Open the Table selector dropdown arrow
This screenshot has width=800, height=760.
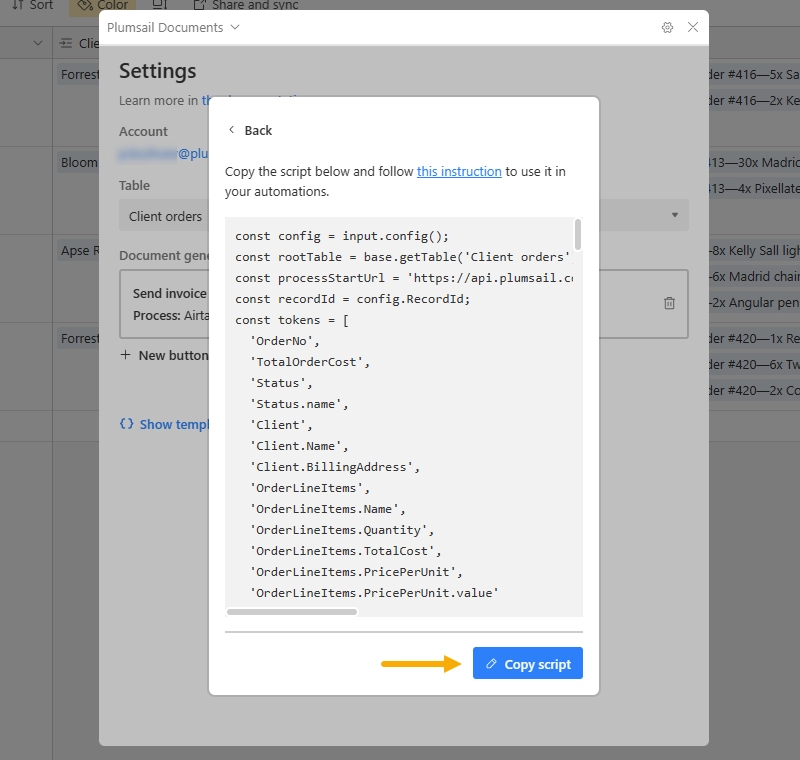pyautogui.click(x=674, y=215)
